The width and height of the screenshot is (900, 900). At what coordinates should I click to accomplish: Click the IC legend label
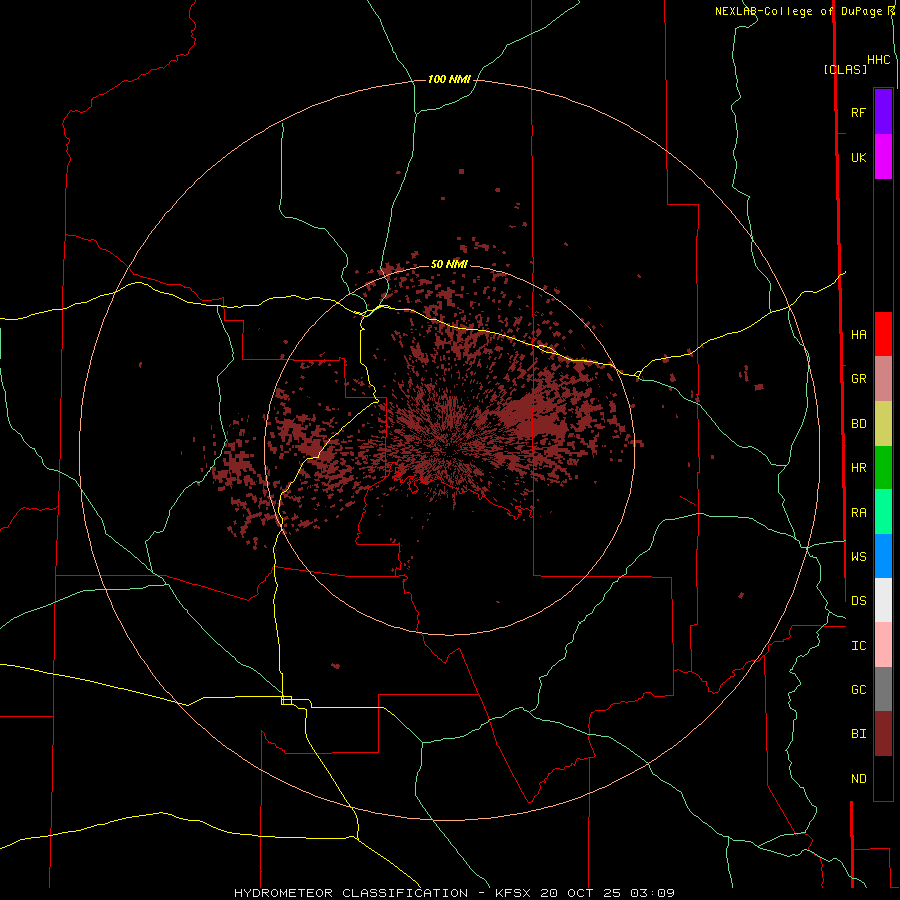tap(858, 646)
